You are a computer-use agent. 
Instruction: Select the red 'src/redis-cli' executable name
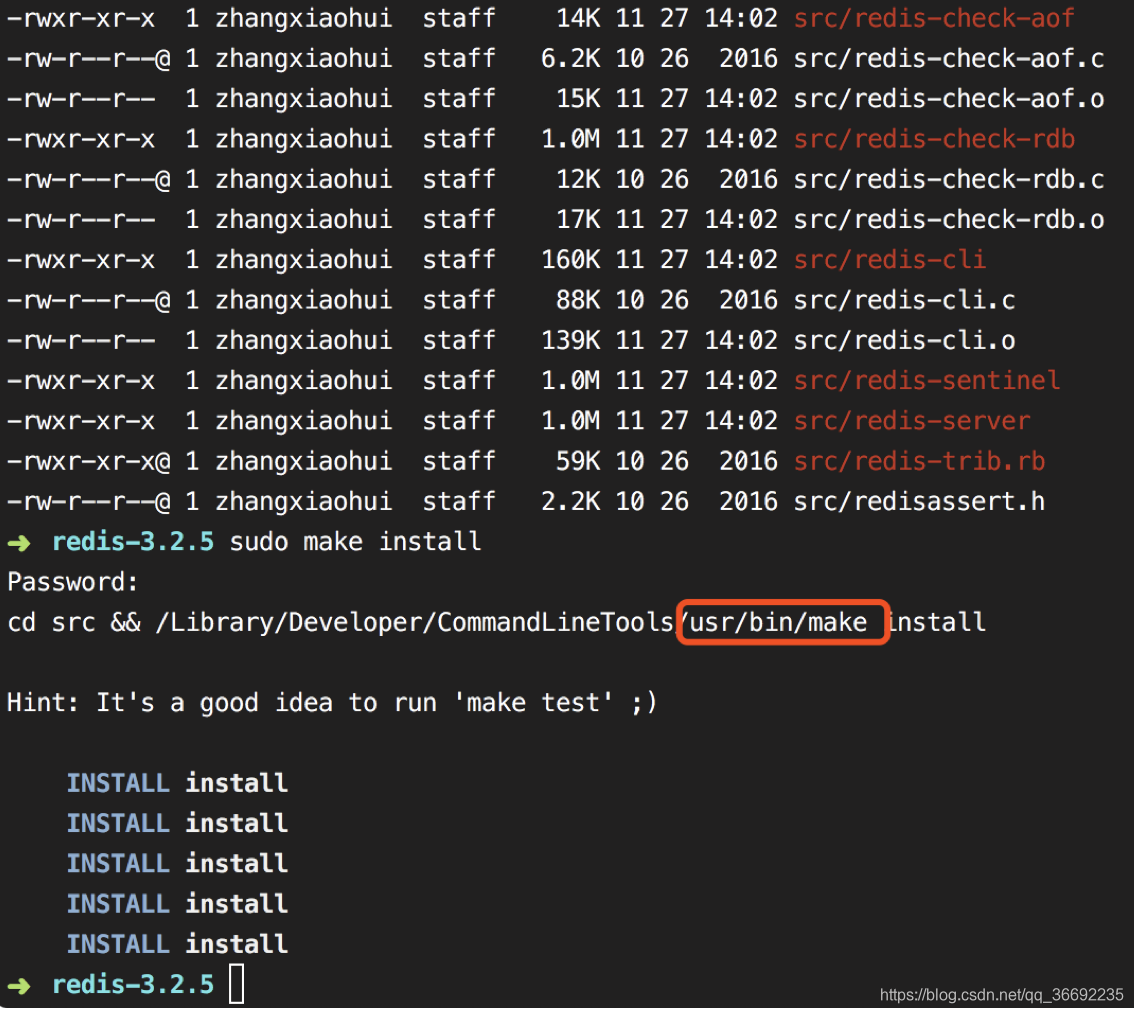890,260
